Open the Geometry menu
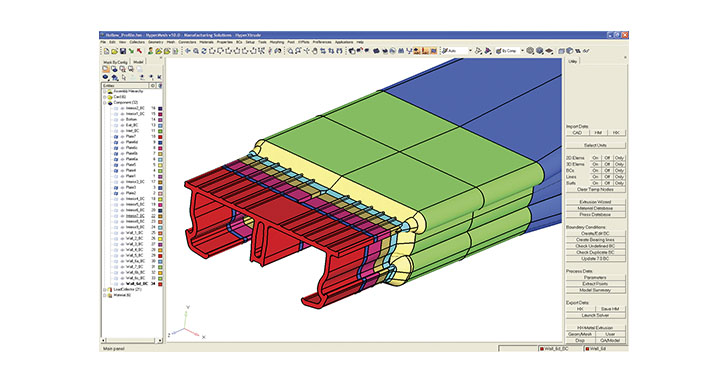Image resolution: width=726 pixels, height=383 pixels. point(156,42)
